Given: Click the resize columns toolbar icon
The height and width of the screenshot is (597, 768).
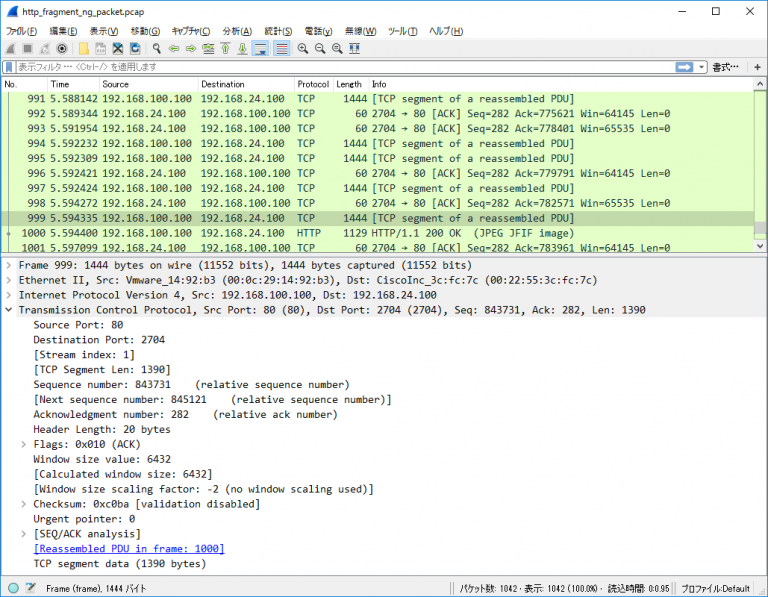Looking at the screenshot, I should [x=354, y=48].
